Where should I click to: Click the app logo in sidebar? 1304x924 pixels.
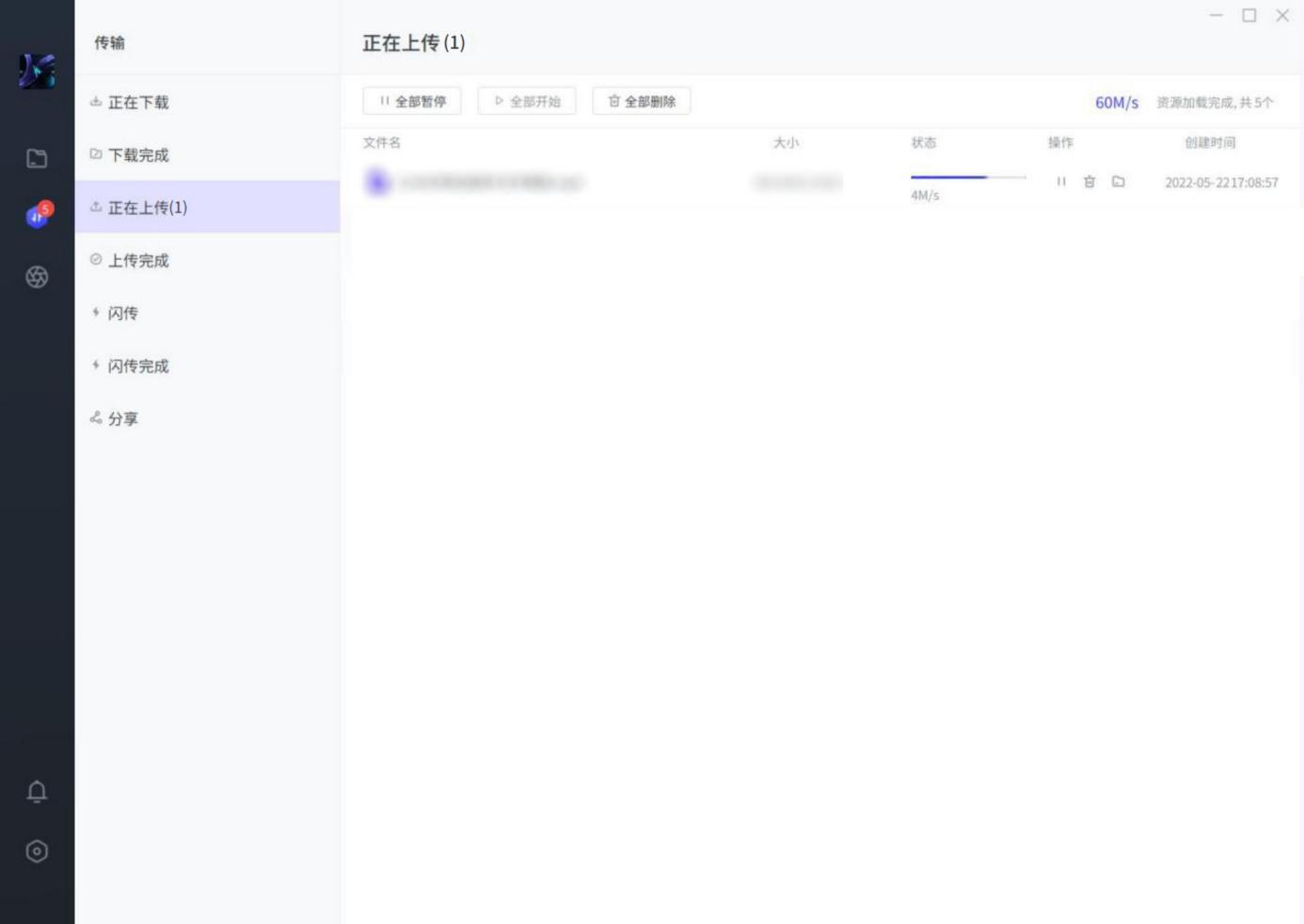click(x=37, y=72)
